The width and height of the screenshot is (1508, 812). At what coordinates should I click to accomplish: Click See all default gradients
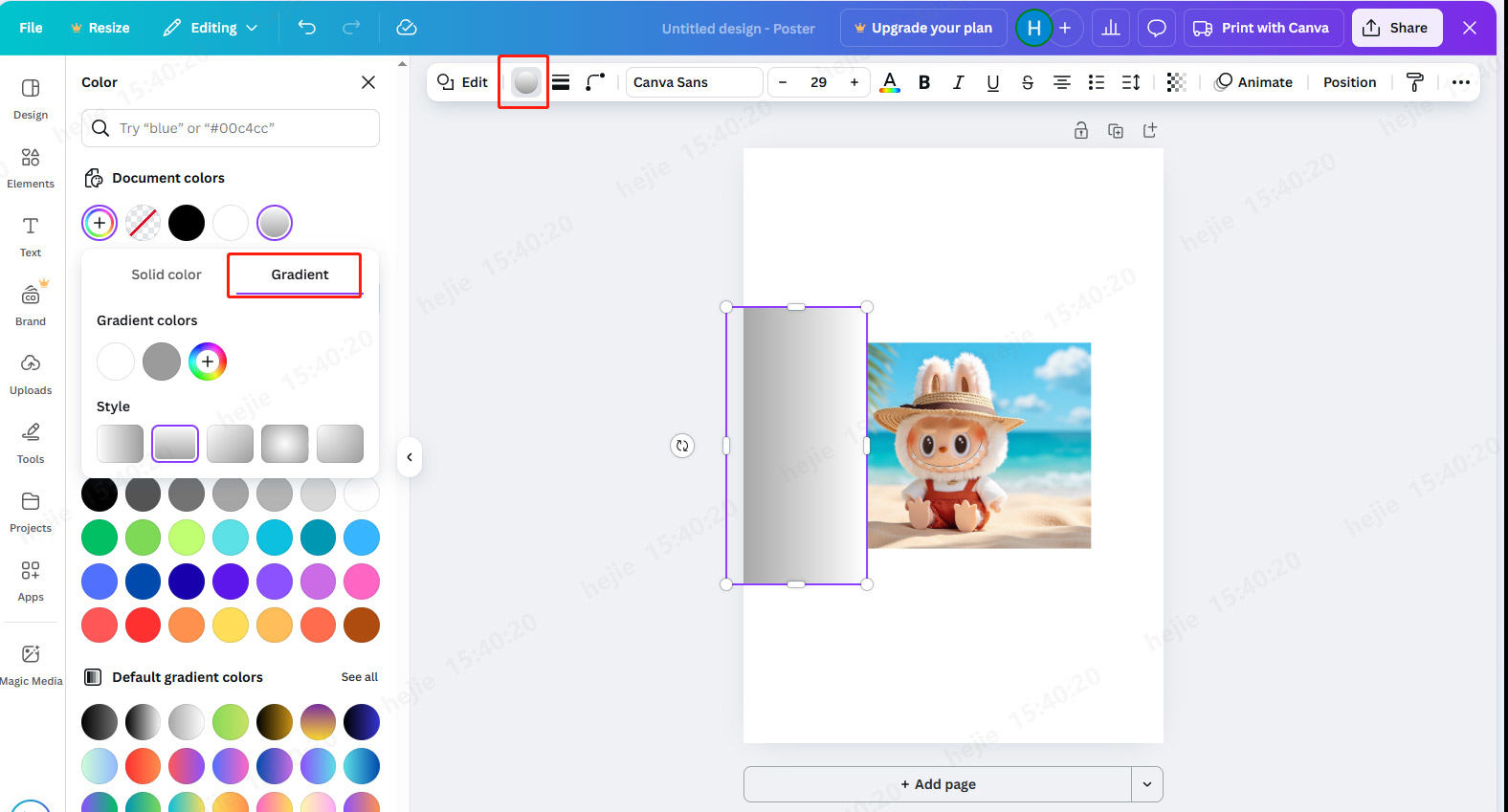359,677
